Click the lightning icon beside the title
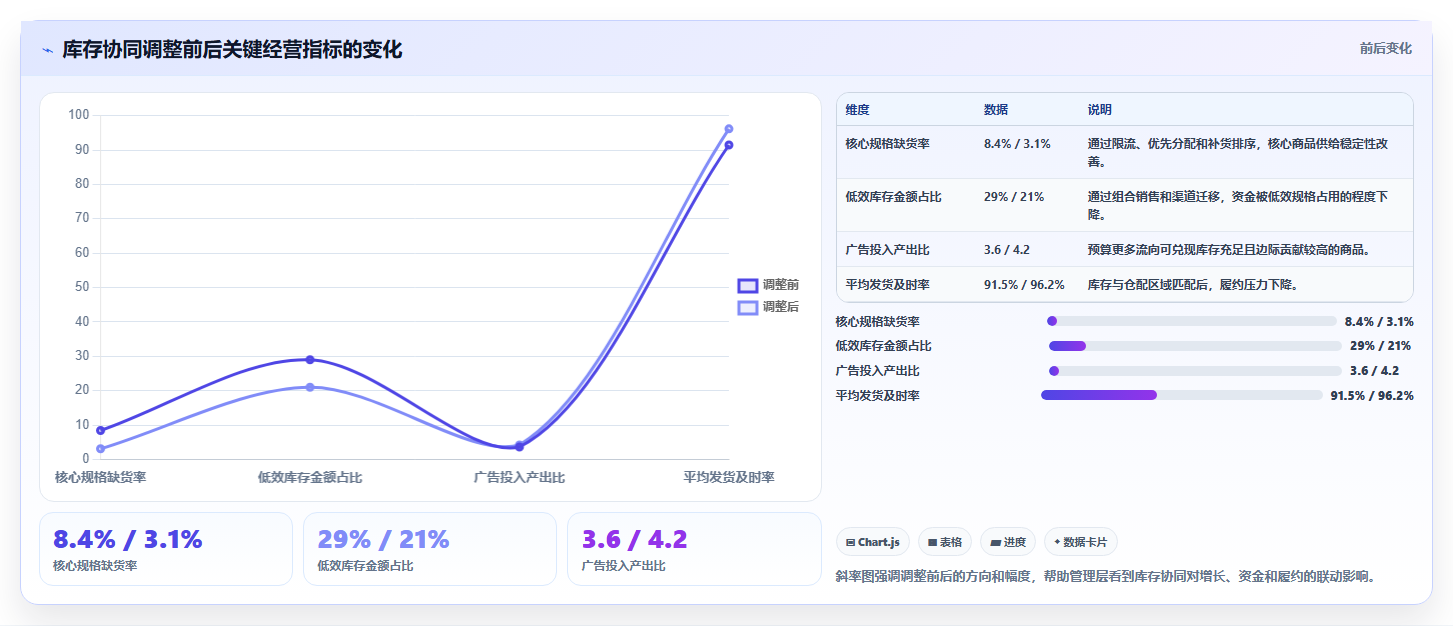This screenshot has width=1453, height=626. [47, 50]
